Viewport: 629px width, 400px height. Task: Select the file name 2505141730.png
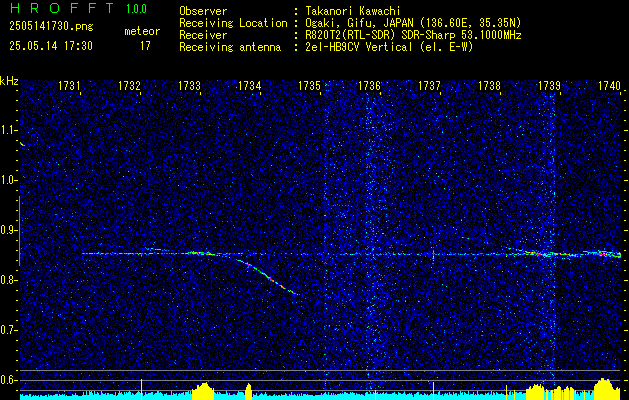pyautogui.click(x=51, y=27)
